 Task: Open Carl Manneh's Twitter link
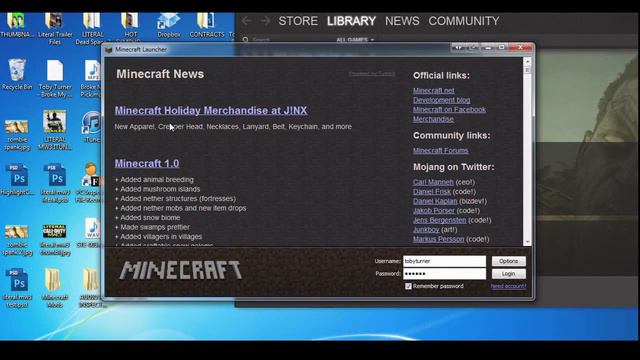(433, 182)
